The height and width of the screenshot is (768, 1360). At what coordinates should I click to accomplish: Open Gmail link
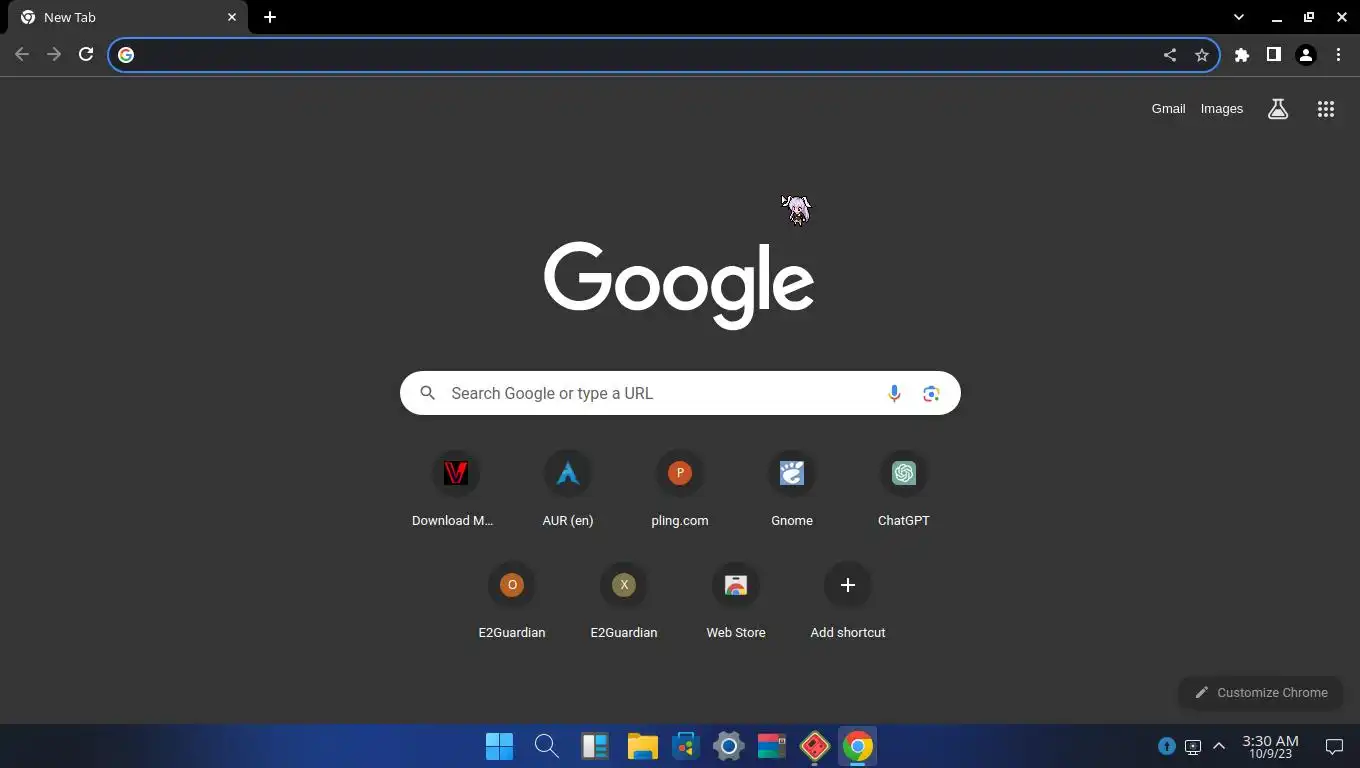[x=1168, y=109]
